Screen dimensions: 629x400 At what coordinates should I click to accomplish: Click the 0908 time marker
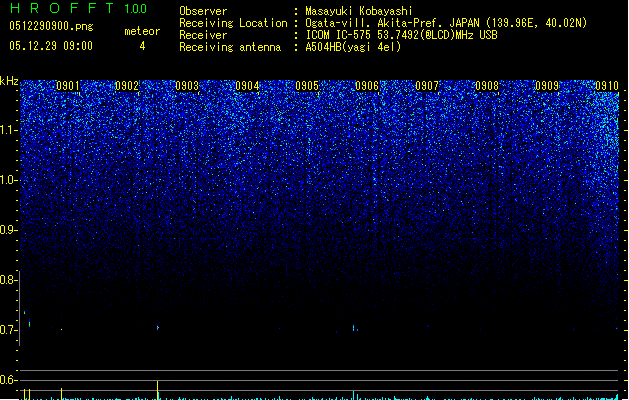(487, 86)
